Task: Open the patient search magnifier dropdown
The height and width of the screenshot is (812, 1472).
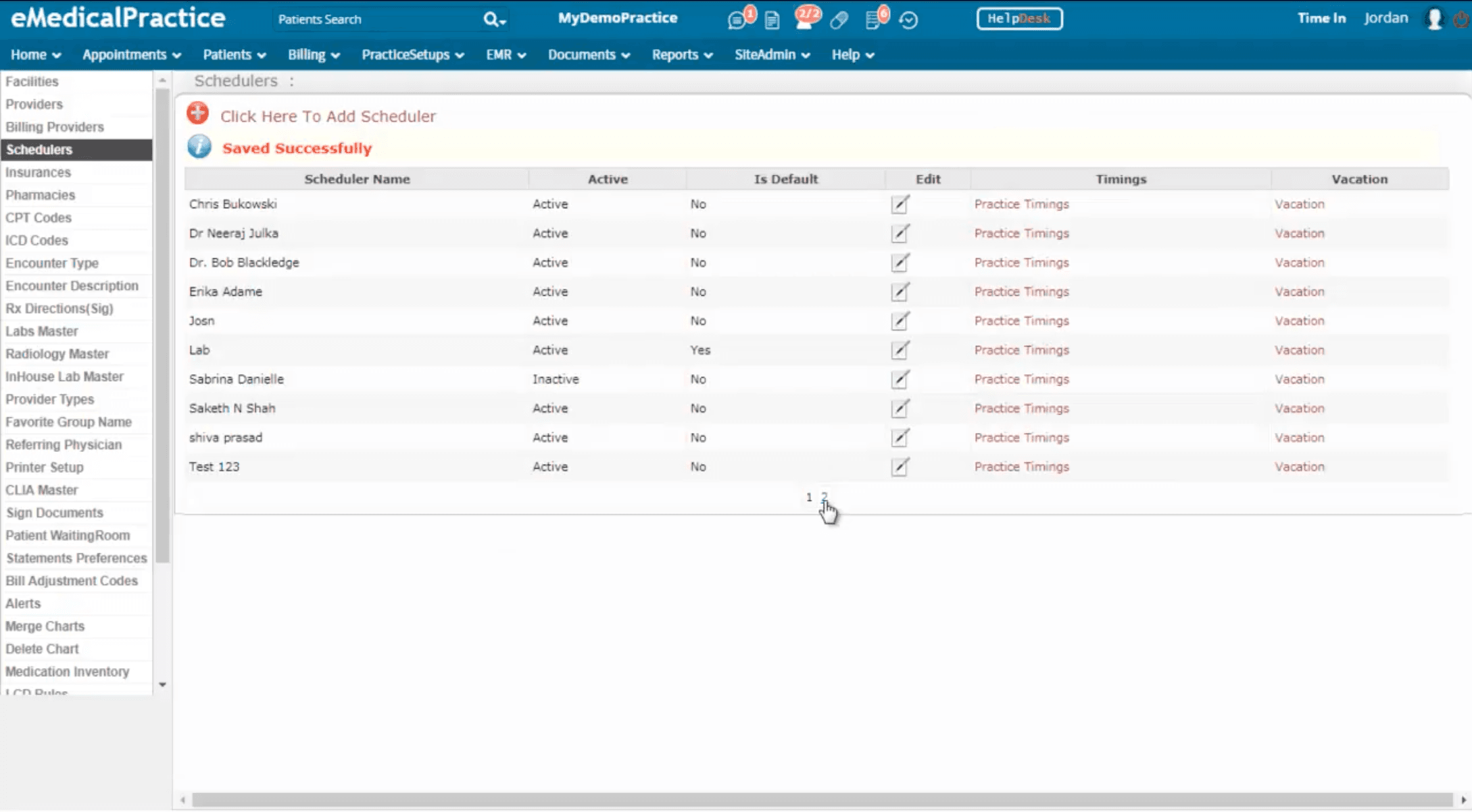Action: (494, 20)
